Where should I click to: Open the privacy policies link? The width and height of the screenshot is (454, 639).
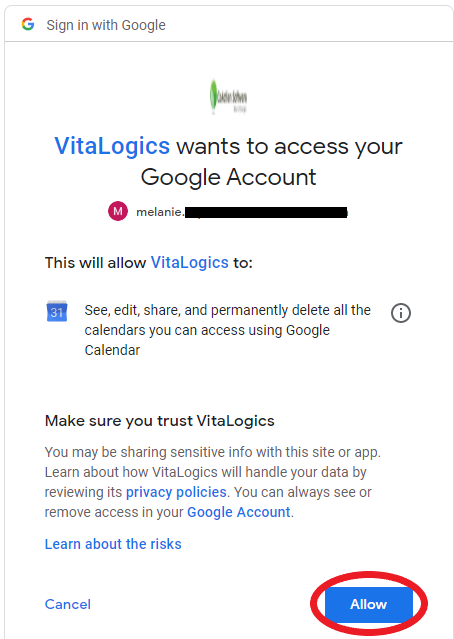(176, 492)
